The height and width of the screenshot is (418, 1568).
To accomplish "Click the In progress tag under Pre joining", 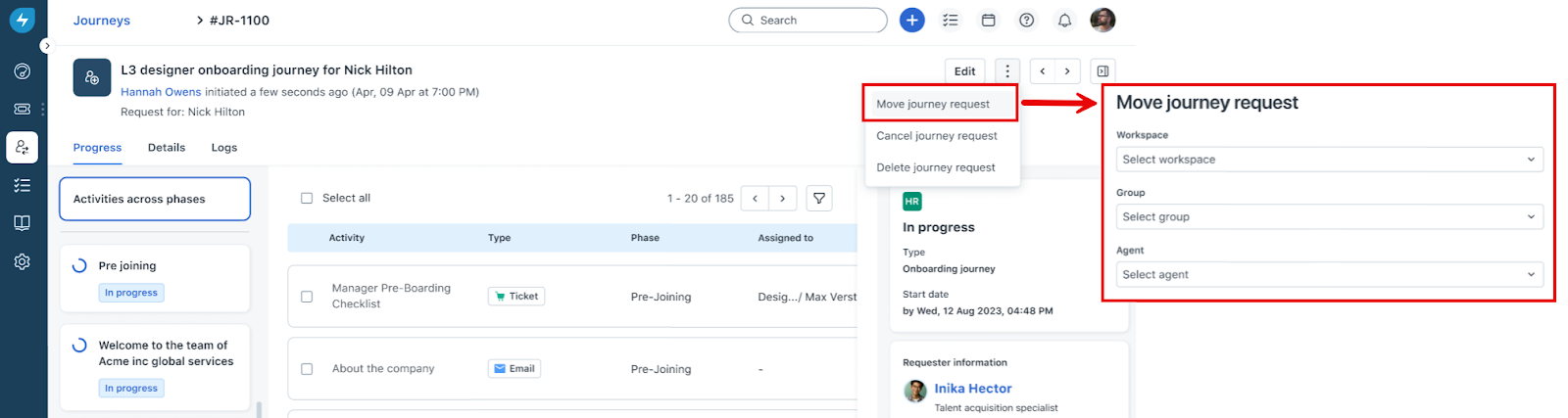I will (x=131, y=293).
